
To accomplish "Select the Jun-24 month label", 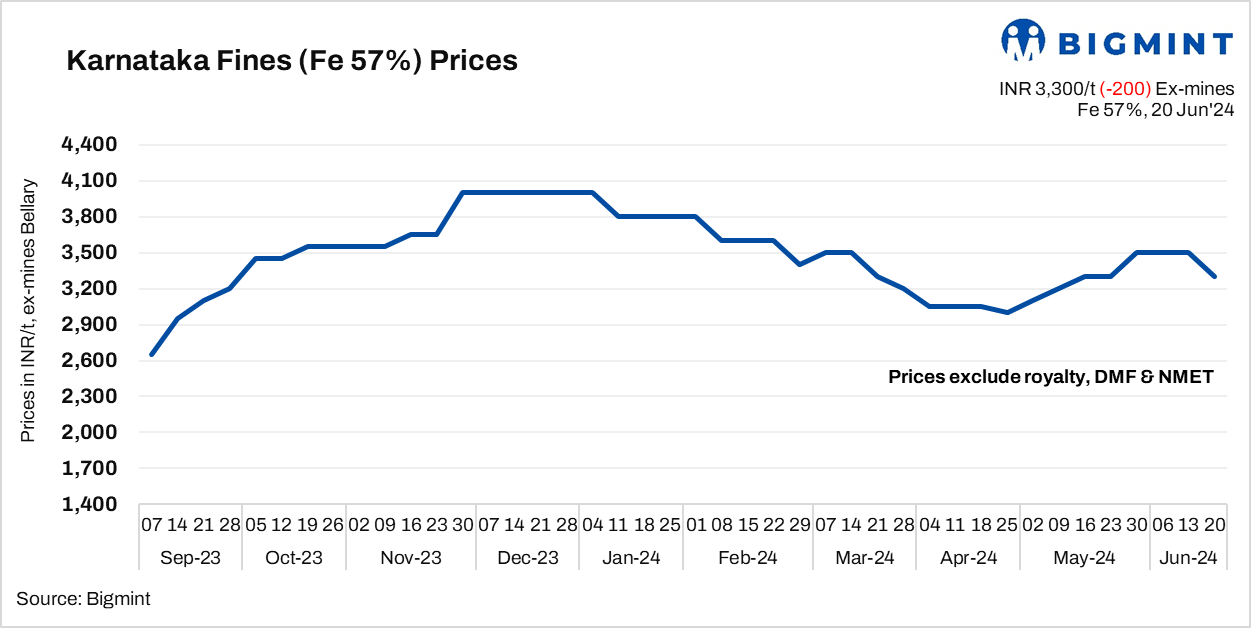I will [1187, 558].
